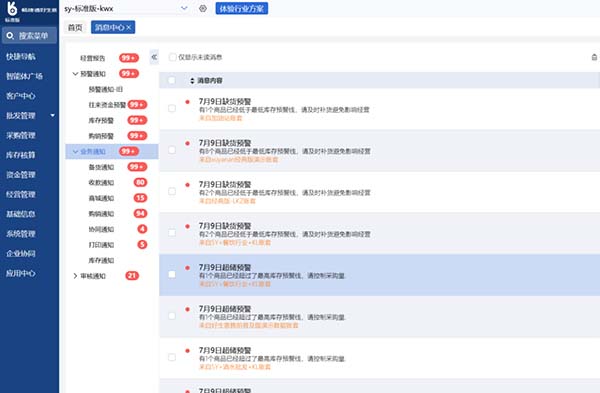600x393 pixels.
Task: Click the 体验行业方案 button
Action: click(241, 8)
